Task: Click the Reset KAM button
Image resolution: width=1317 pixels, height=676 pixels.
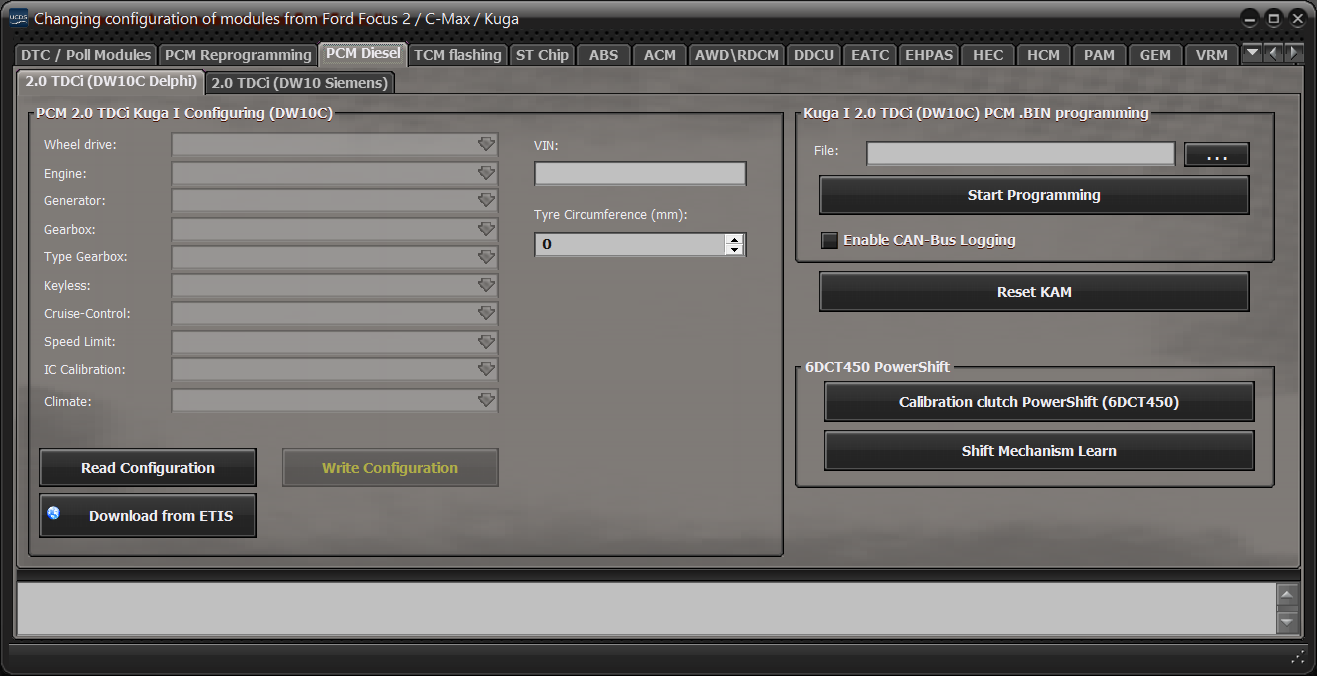Action: [x=1034, y=292]
